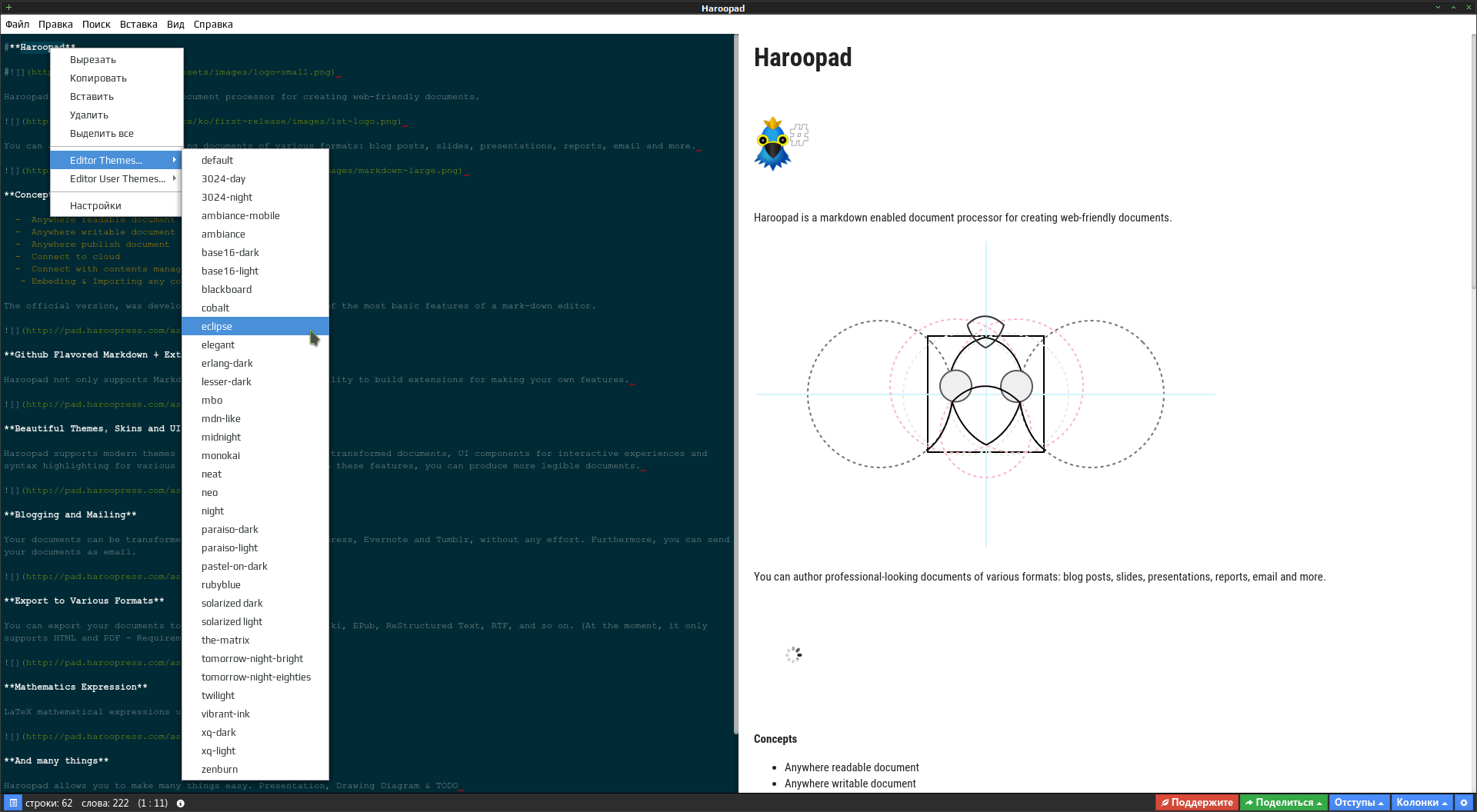Screen dimensions: 1477x812
Task: Choose Копировать from context menu
Action: [116, 78]
